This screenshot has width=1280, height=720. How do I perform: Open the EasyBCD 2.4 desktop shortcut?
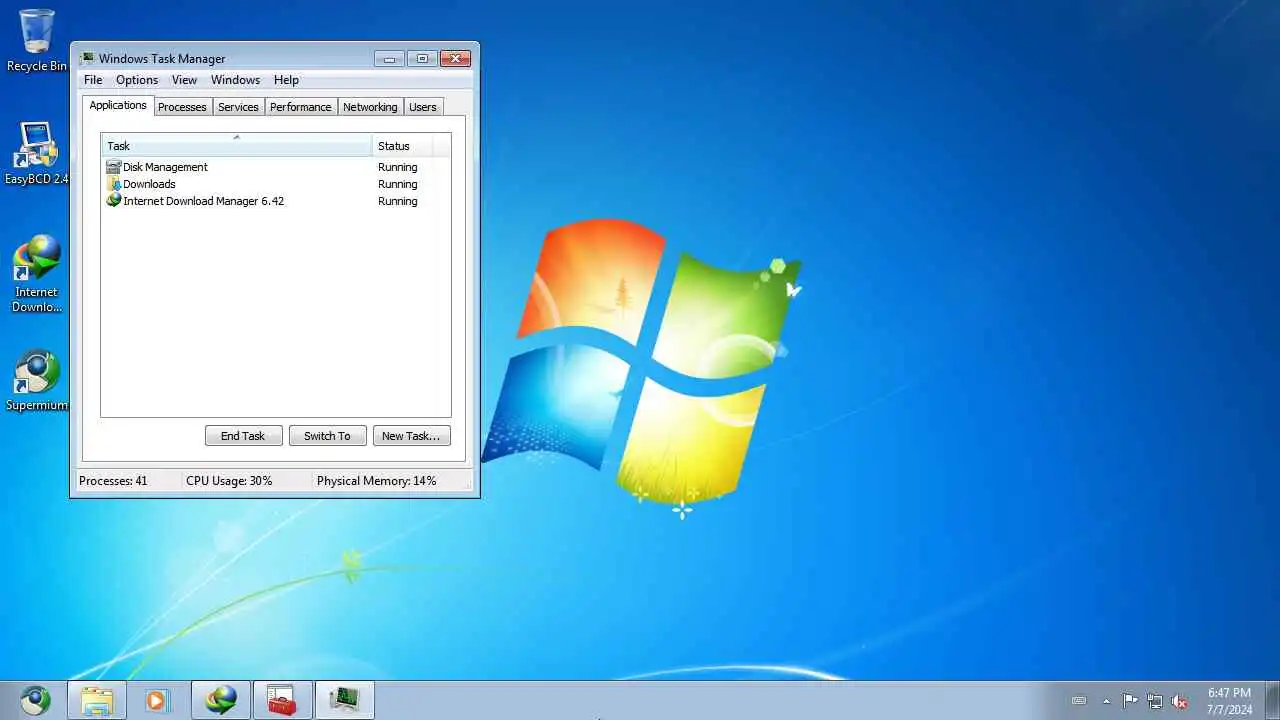pos(37,153)
